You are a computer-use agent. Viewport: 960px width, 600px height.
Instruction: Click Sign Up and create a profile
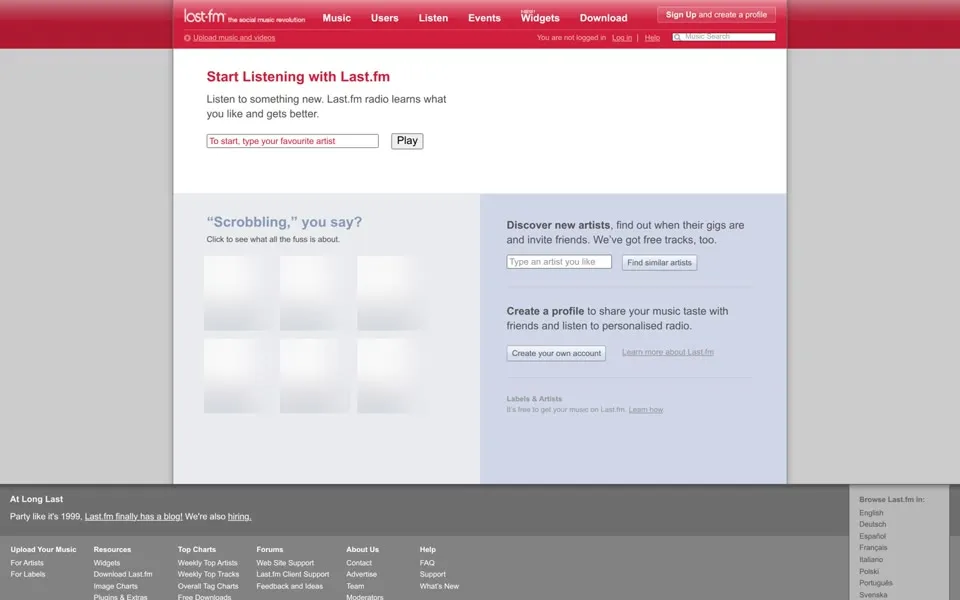[x=716, y=15]
